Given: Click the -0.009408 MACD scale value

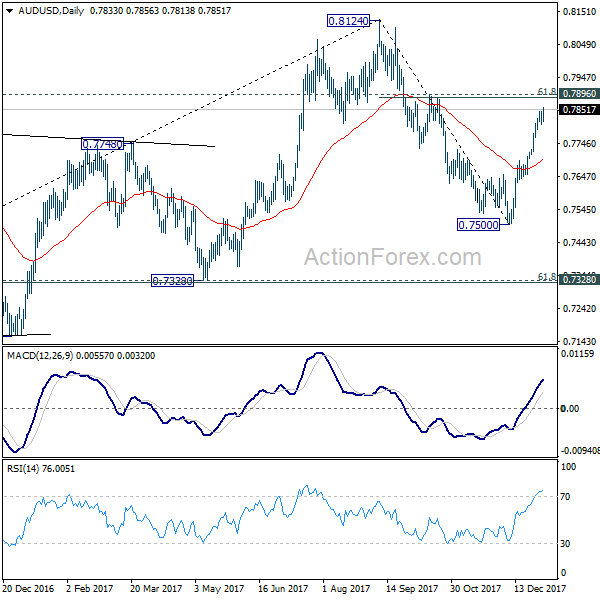Looking at the screenshot, I should click(580, 451).
